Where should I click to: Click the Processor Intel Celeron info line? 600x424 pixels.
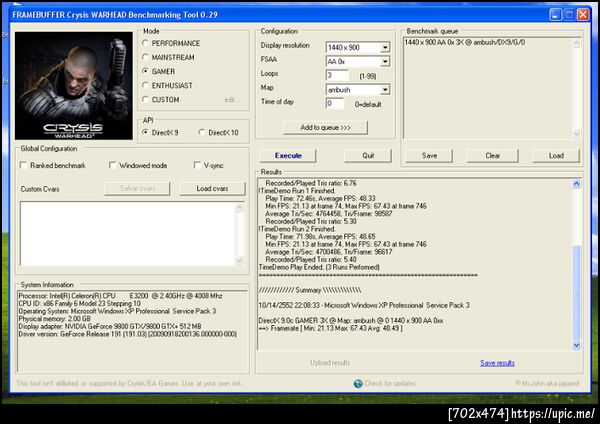pos(121,296)
